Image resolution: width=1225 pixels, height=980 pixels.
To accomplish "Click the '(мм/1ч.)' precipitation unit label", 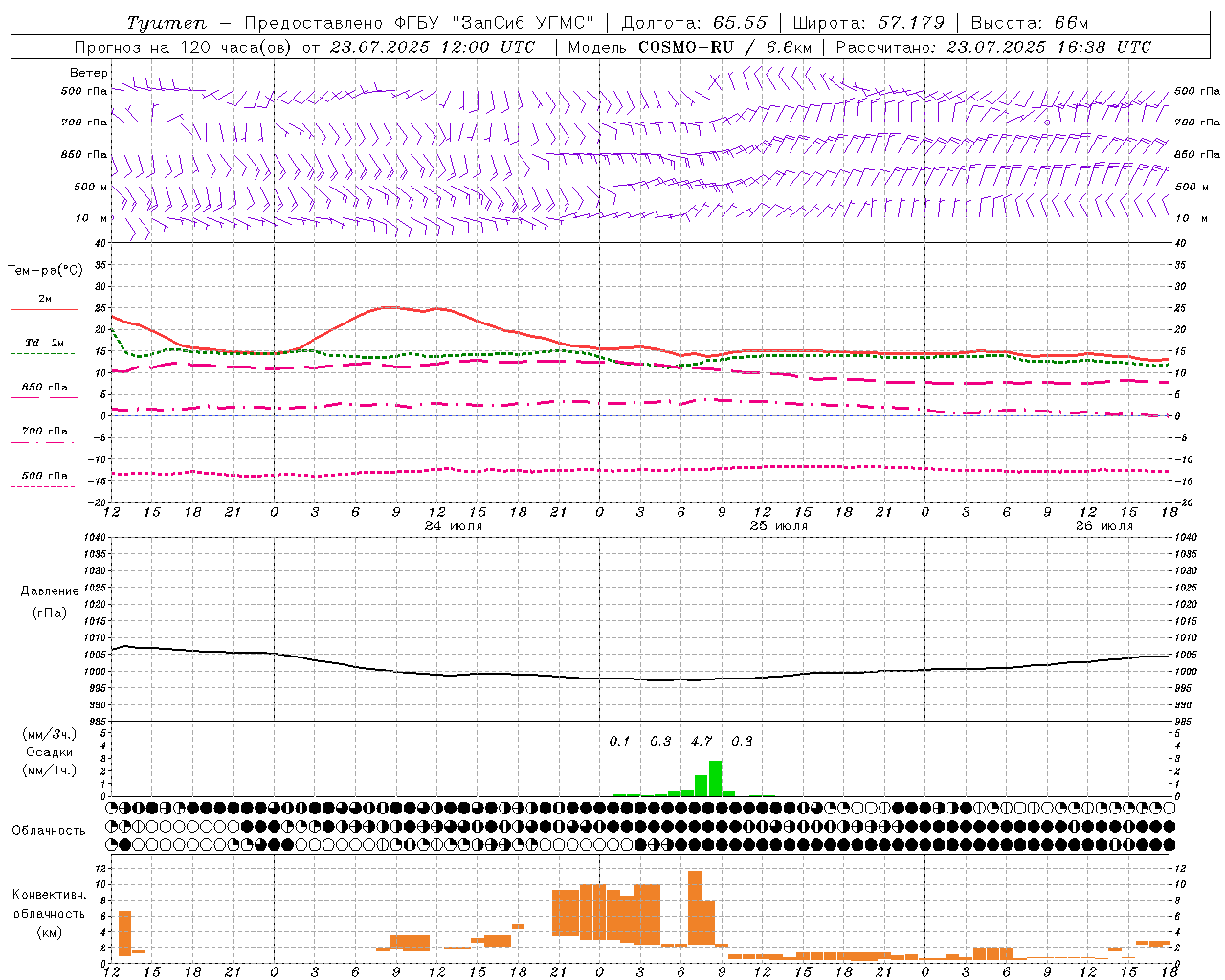I will click(x=50, y=770).
